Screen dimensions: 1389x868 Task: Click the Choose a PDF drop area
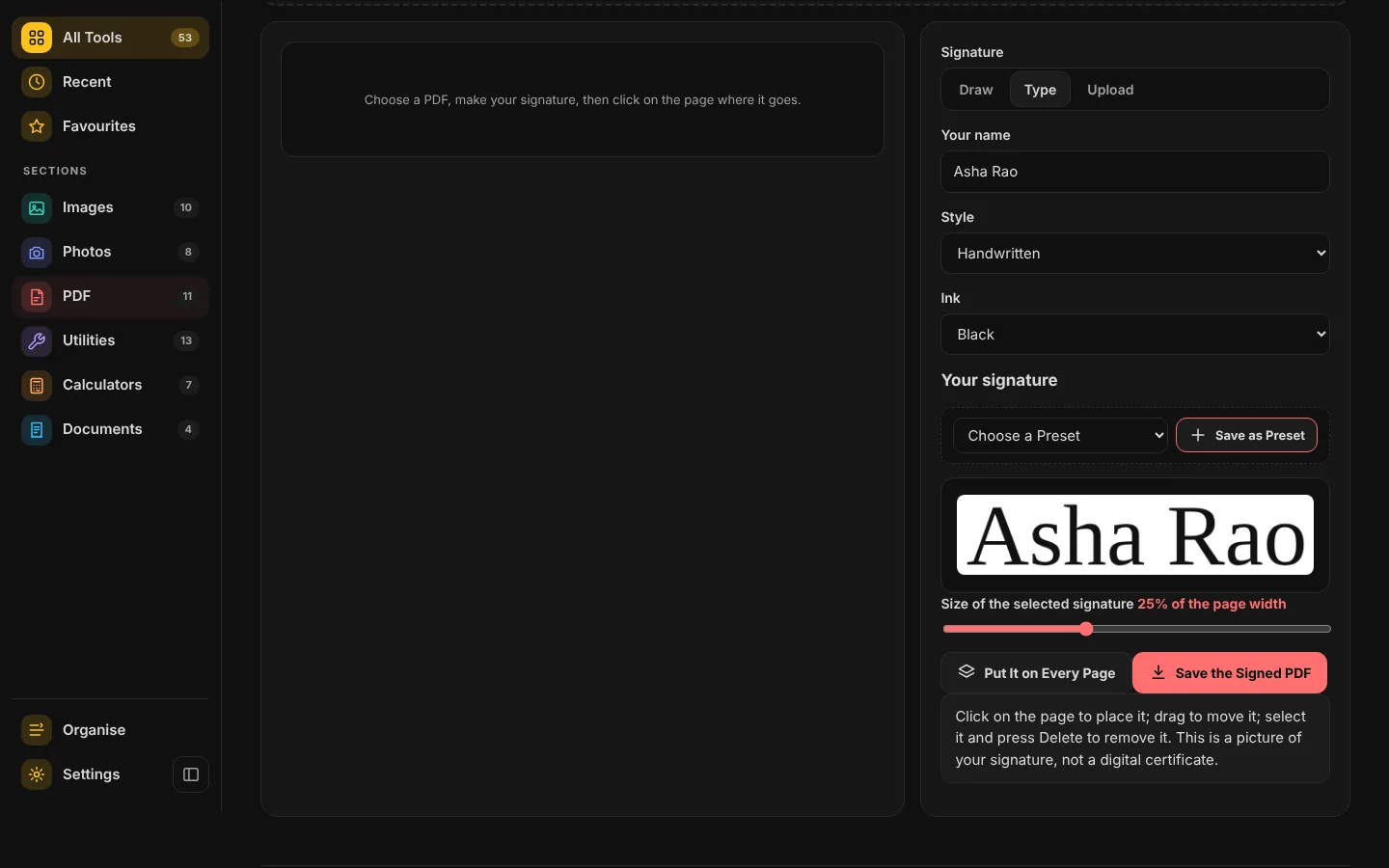click(x=583, y=99)
